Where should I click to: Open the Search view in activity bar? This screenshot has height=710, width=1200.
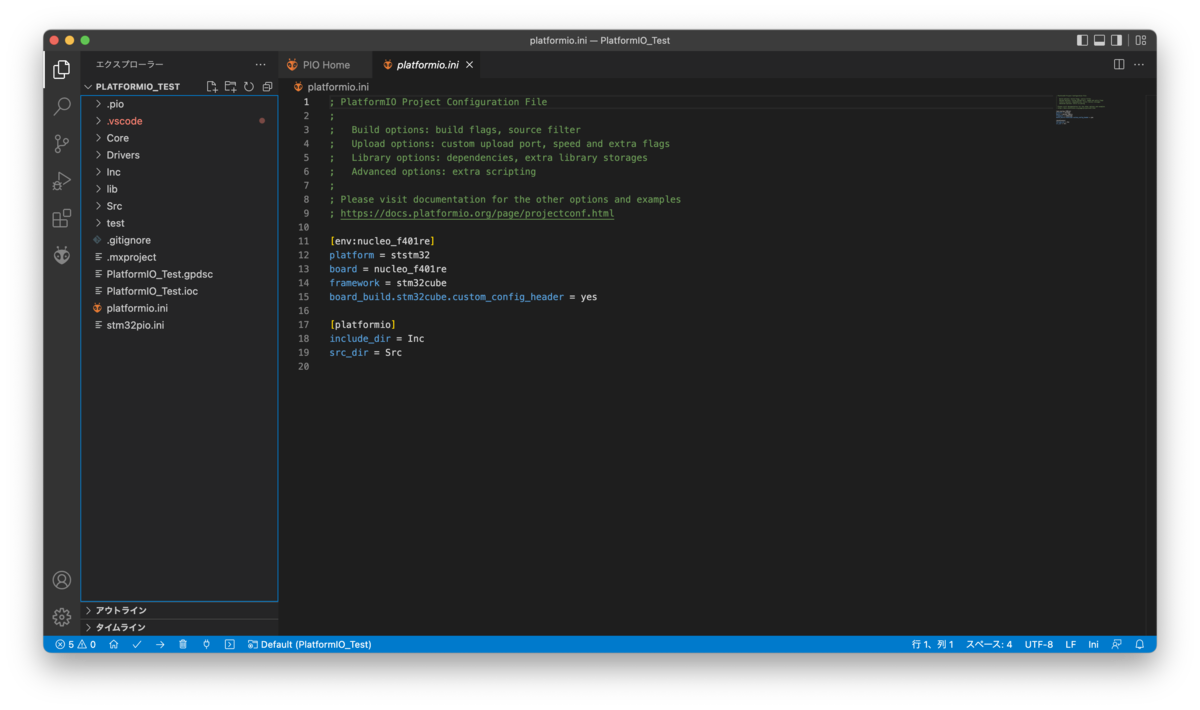click(62, 106)
